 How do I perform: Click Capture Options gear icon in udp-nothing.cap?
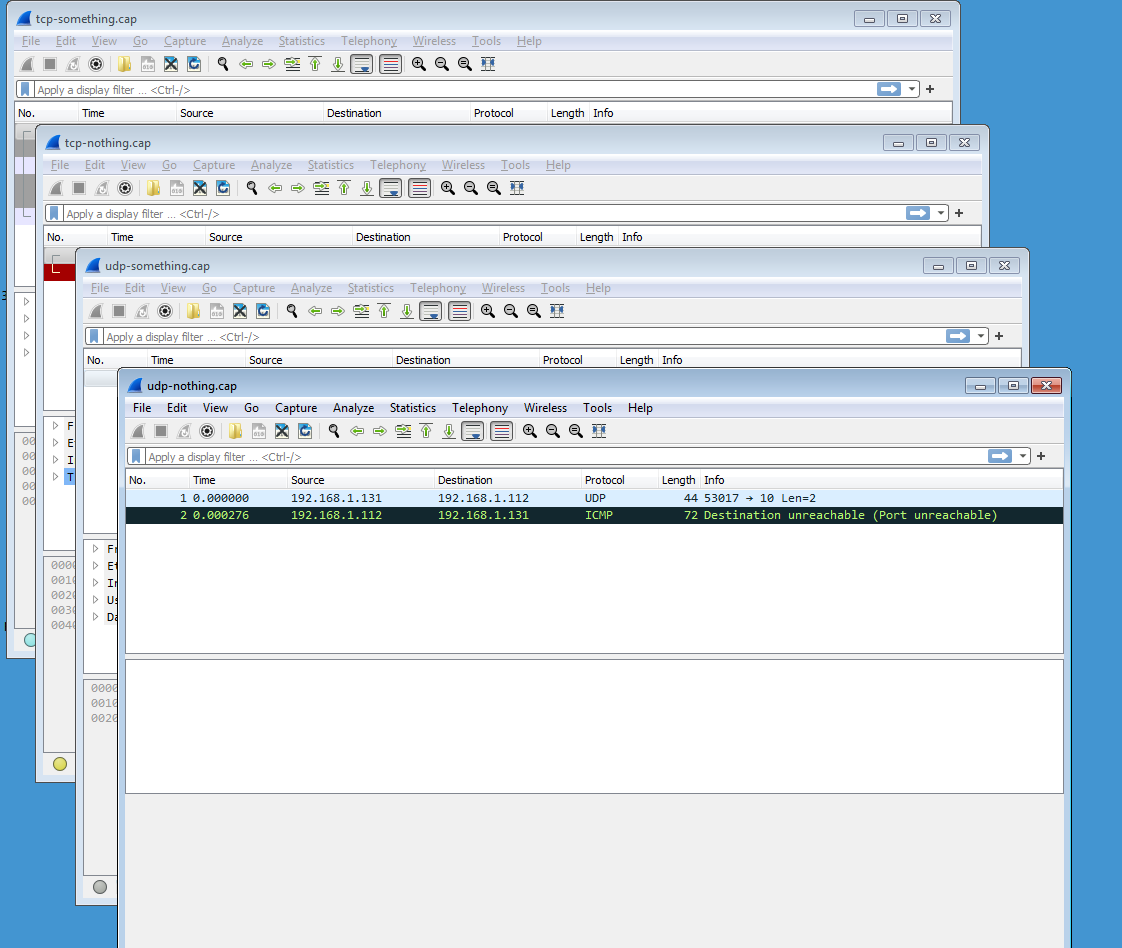click(x=207, y=431)
